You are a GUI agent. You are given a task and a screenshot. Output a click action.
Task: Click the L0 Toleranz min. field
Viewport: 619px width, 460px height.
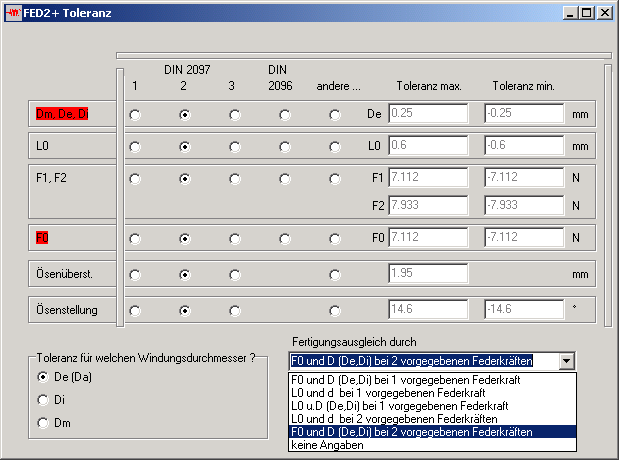point(524,146)
